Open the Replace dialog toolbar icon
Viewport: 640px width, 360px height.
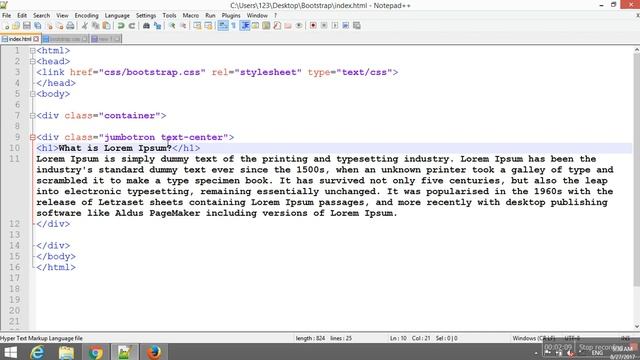(157, 26)
